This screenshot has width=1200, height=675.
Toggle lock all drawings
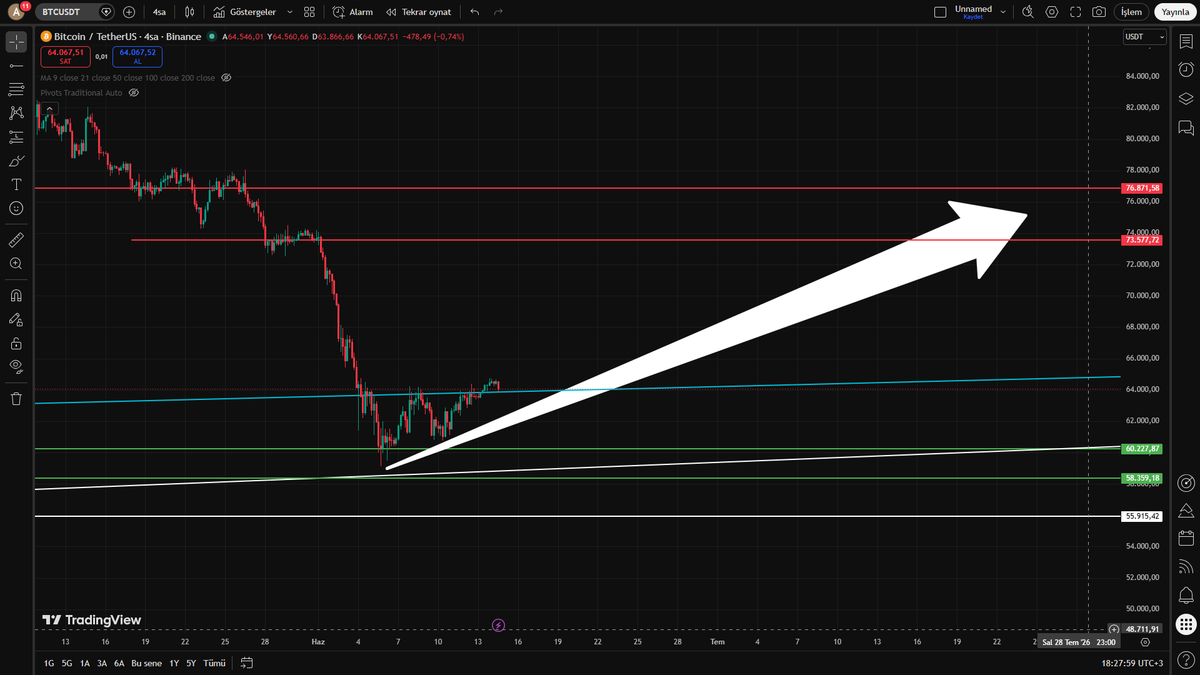point(16,343)
